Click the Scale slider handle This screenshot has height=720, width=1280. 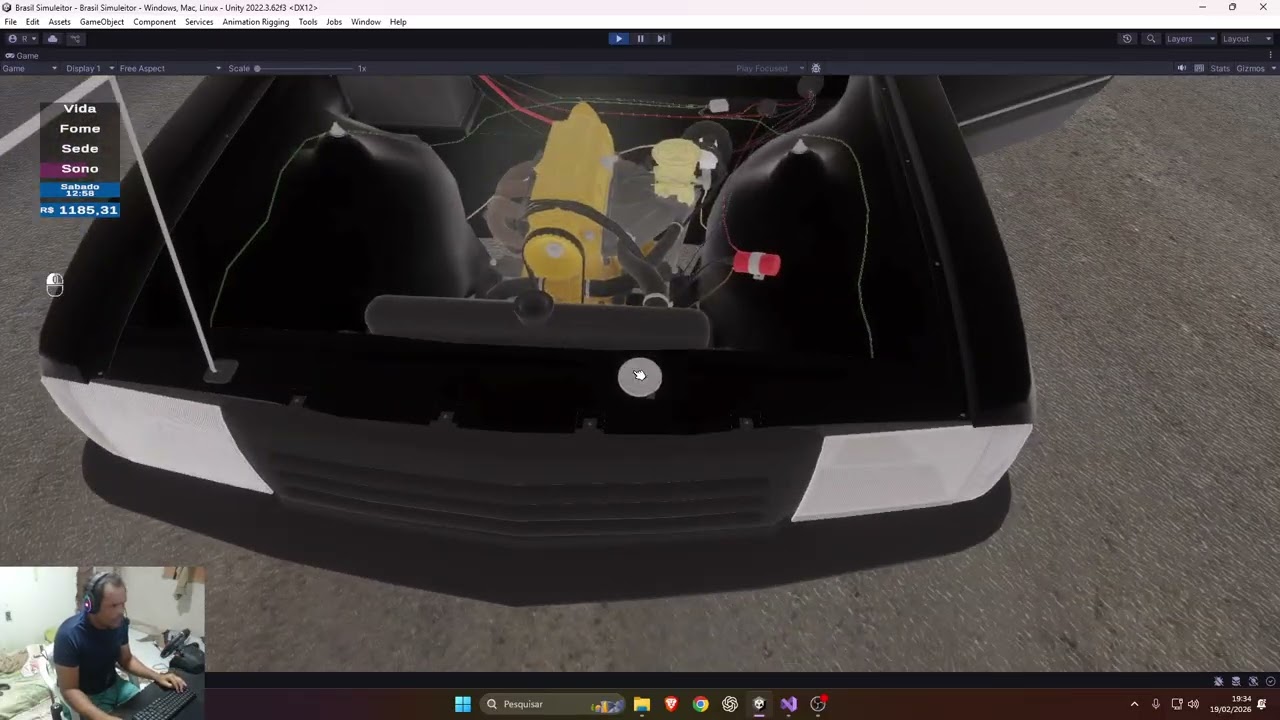coord(257,68)
